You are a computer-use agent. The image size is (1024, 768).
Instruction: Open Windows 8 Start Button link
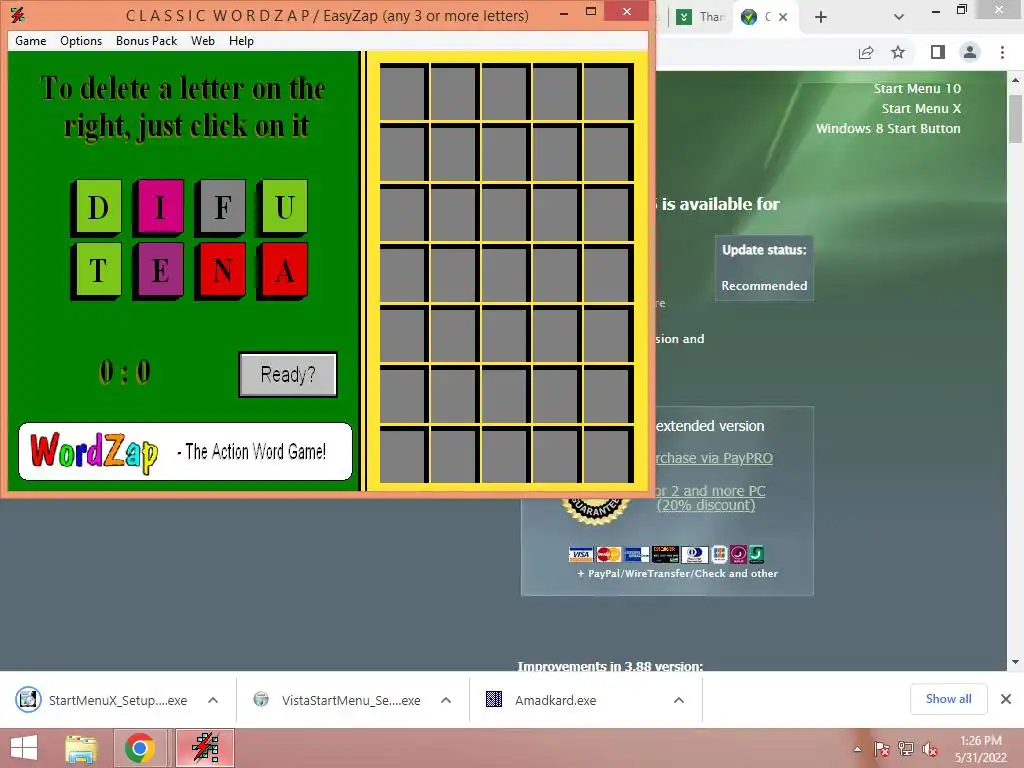888,128
